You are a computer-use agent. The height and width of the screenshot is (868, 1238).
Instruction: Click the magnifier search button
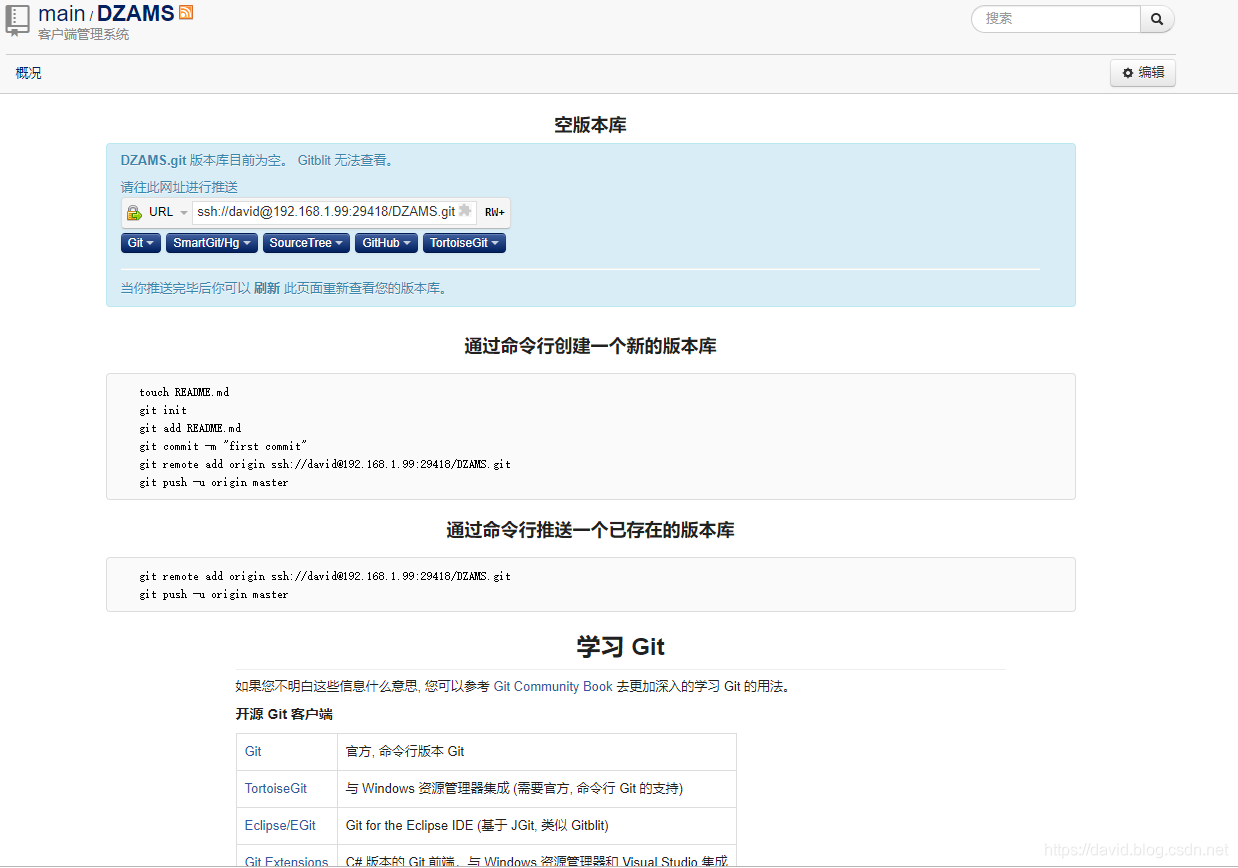1157,19
